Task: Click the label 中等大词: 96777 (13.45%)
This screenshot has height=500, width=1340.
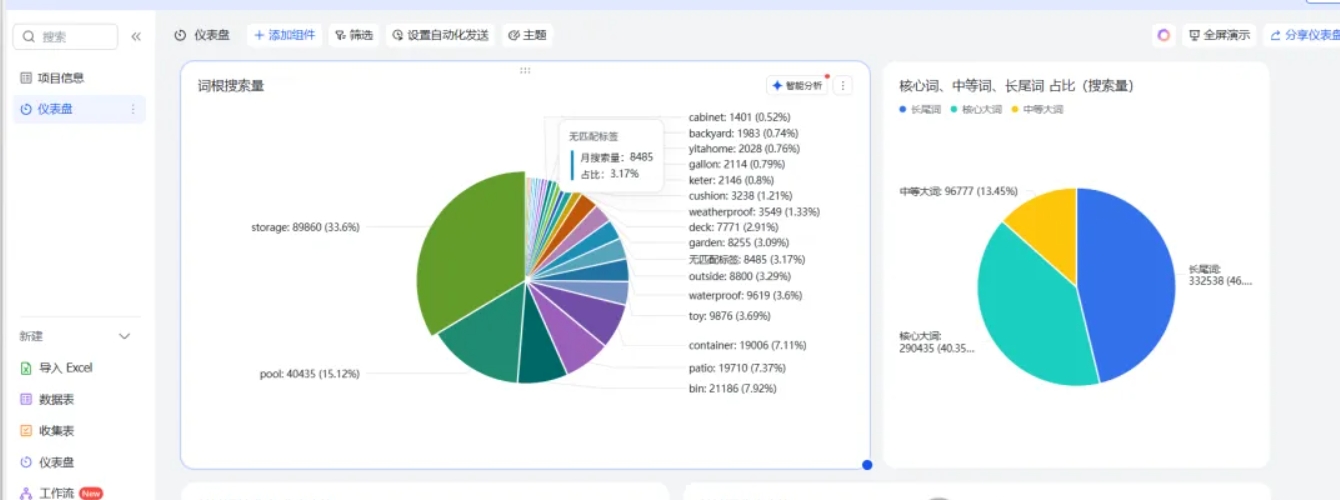Action: tap(958, 191)
